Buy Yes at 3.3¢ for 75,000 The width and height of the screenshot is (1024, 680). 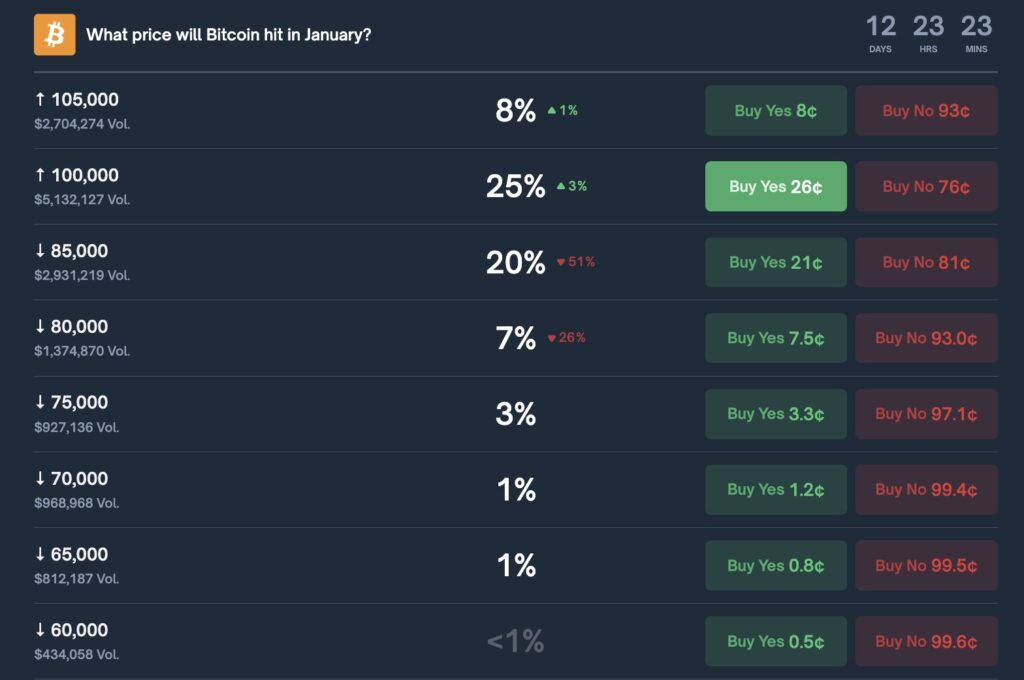pyautogui.click(x=775, y=413)
